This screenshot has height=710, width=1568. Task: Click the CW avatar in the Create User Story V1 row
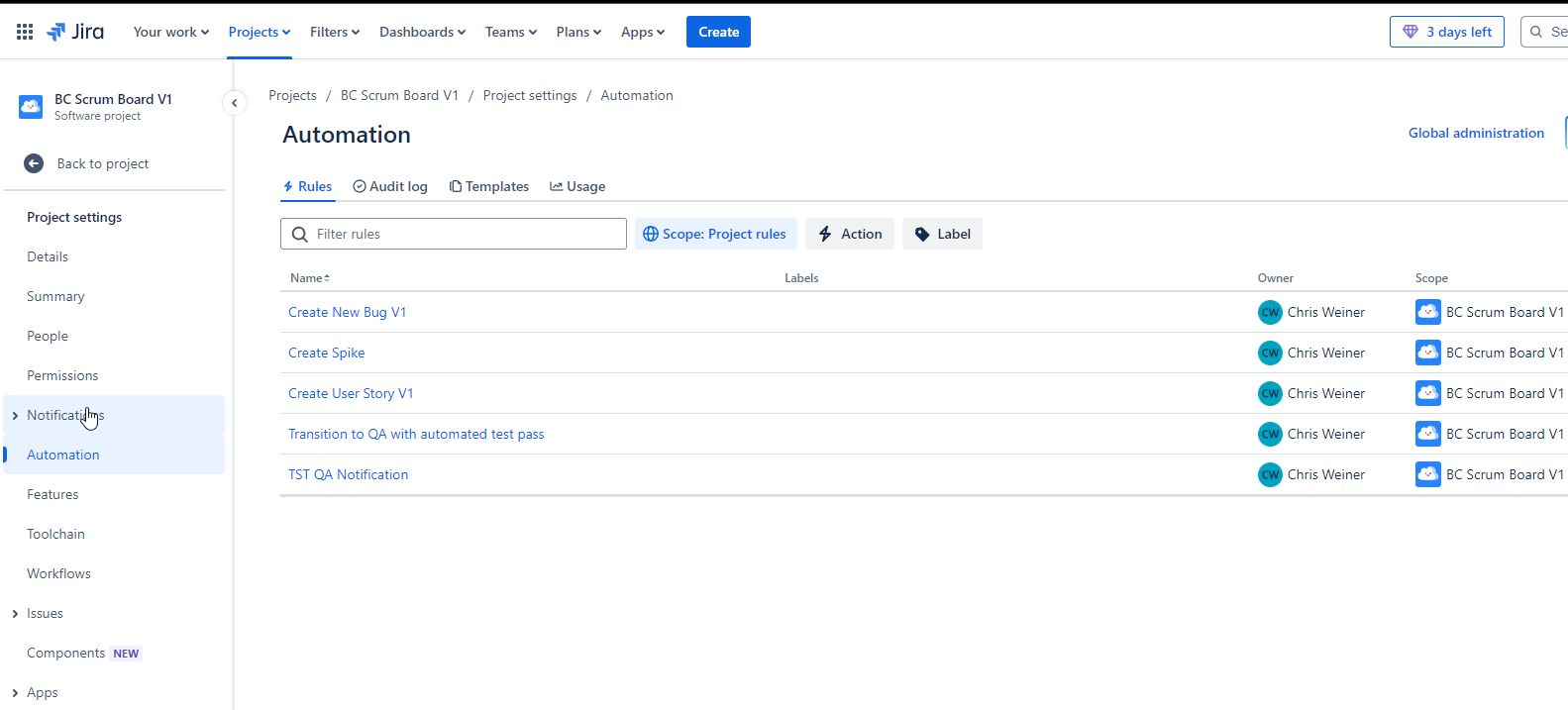pyautogui.click(x=1270, y=393)
